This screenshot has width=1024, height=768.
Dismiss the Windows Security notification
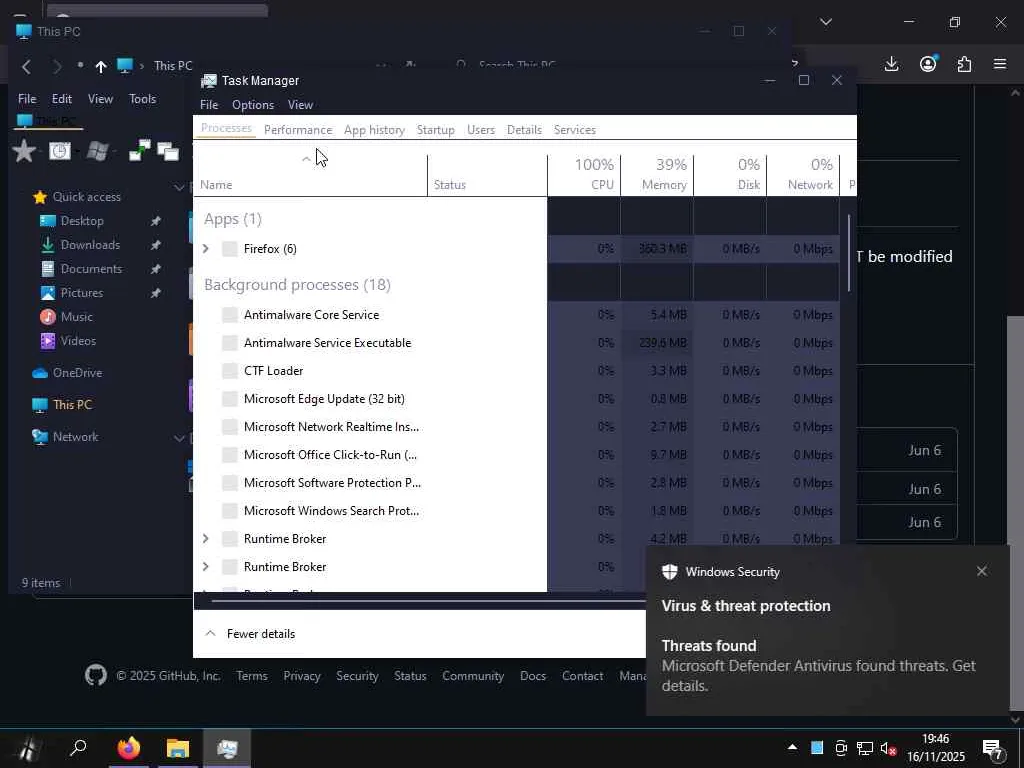[x=982, y=571]
